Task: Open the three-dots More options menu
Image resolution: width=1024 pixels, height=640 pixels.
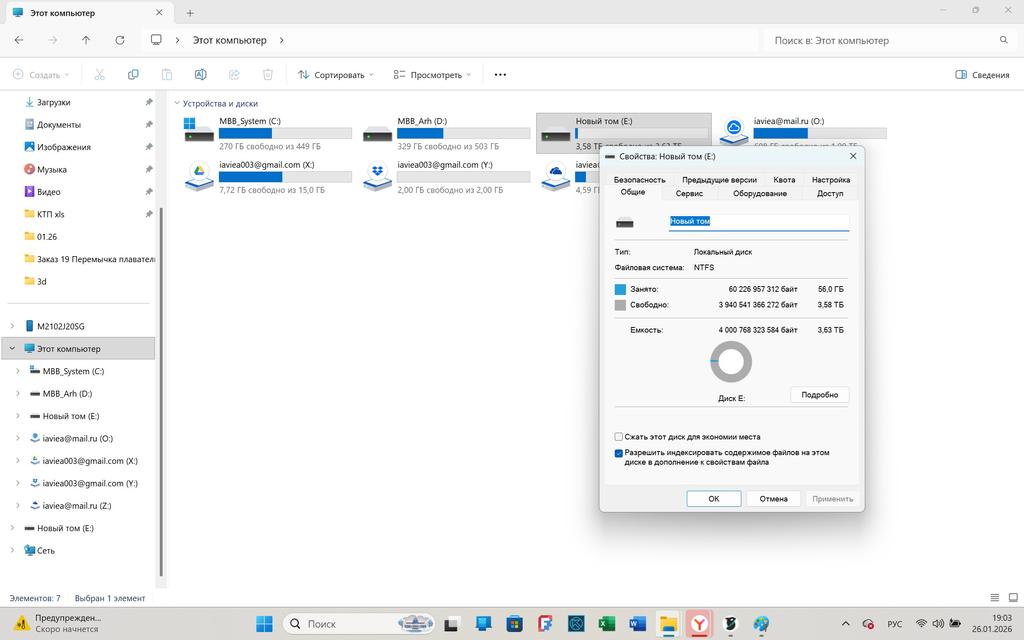Action: click(x=500, y=75)
